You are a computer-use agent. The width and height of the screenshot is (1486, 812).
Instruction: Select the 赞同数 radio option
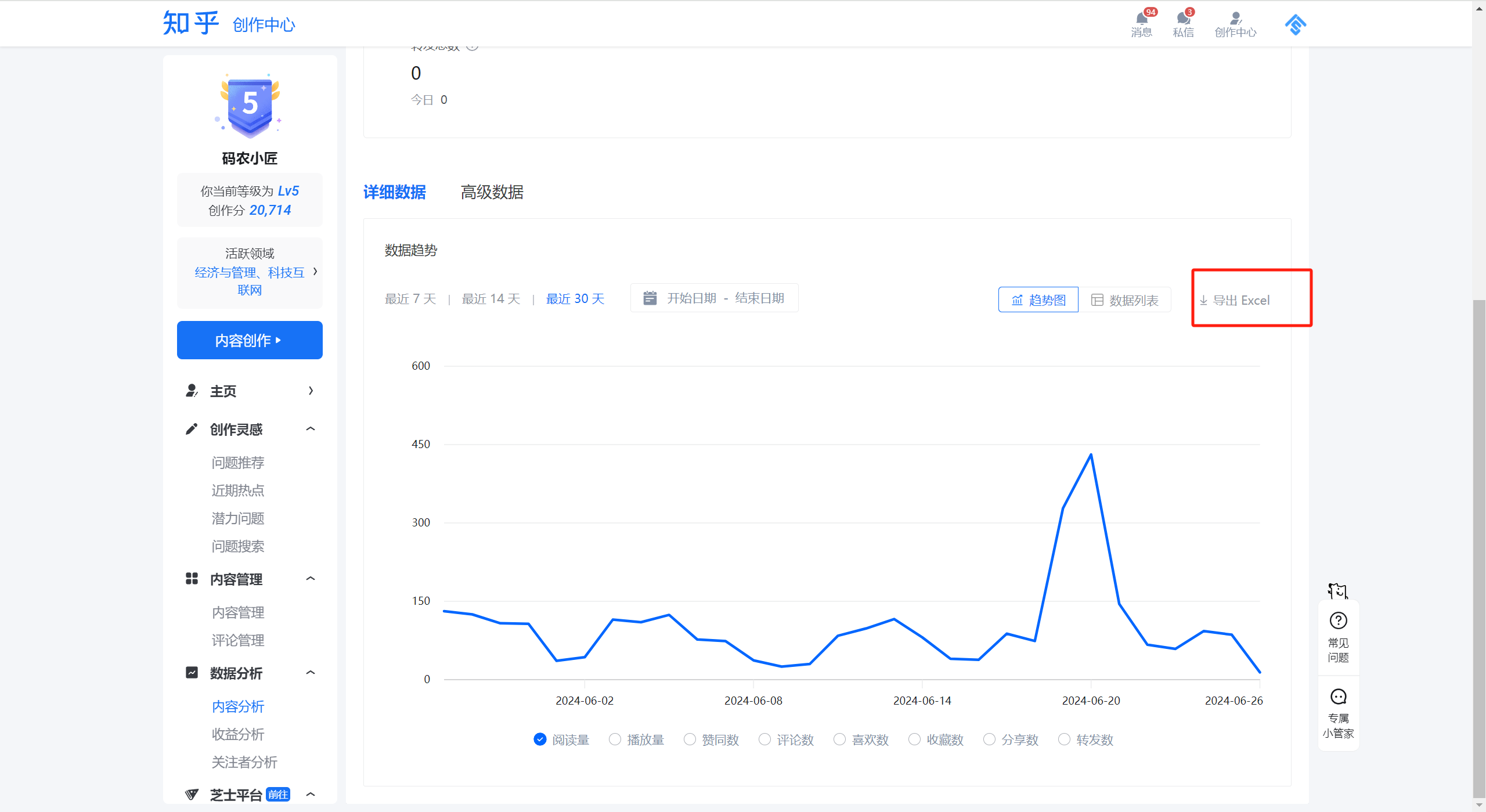click(690, 739)
